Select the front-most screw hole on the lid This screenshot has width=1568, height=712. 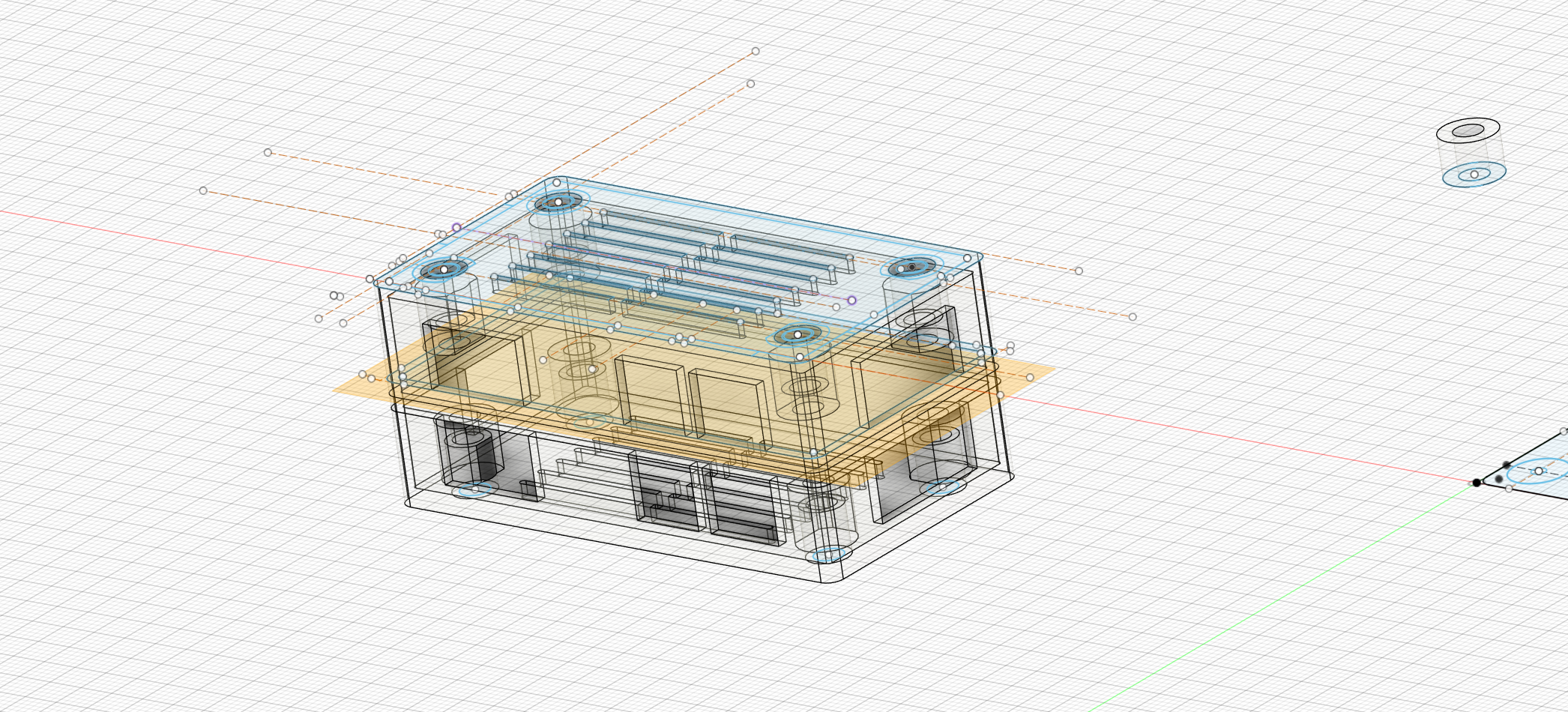798,334
